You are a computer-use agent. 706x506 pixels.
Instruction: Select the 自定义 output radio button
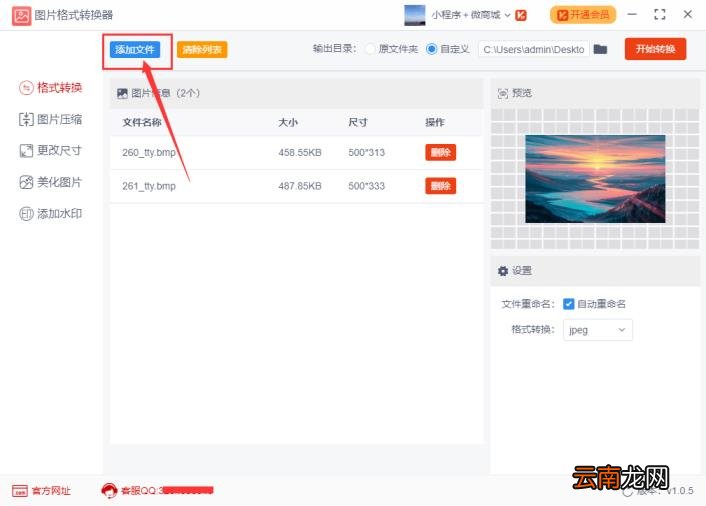431,49
